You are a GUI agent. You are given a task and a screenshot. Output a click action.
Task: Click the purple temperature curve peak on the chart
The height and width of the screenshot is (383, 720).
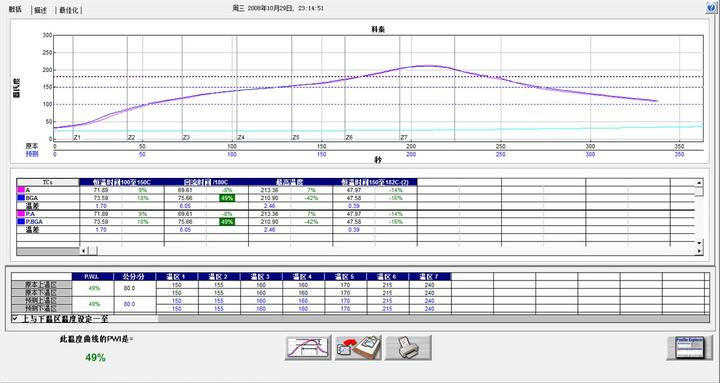pyautogui.click(x=427, y=66)
